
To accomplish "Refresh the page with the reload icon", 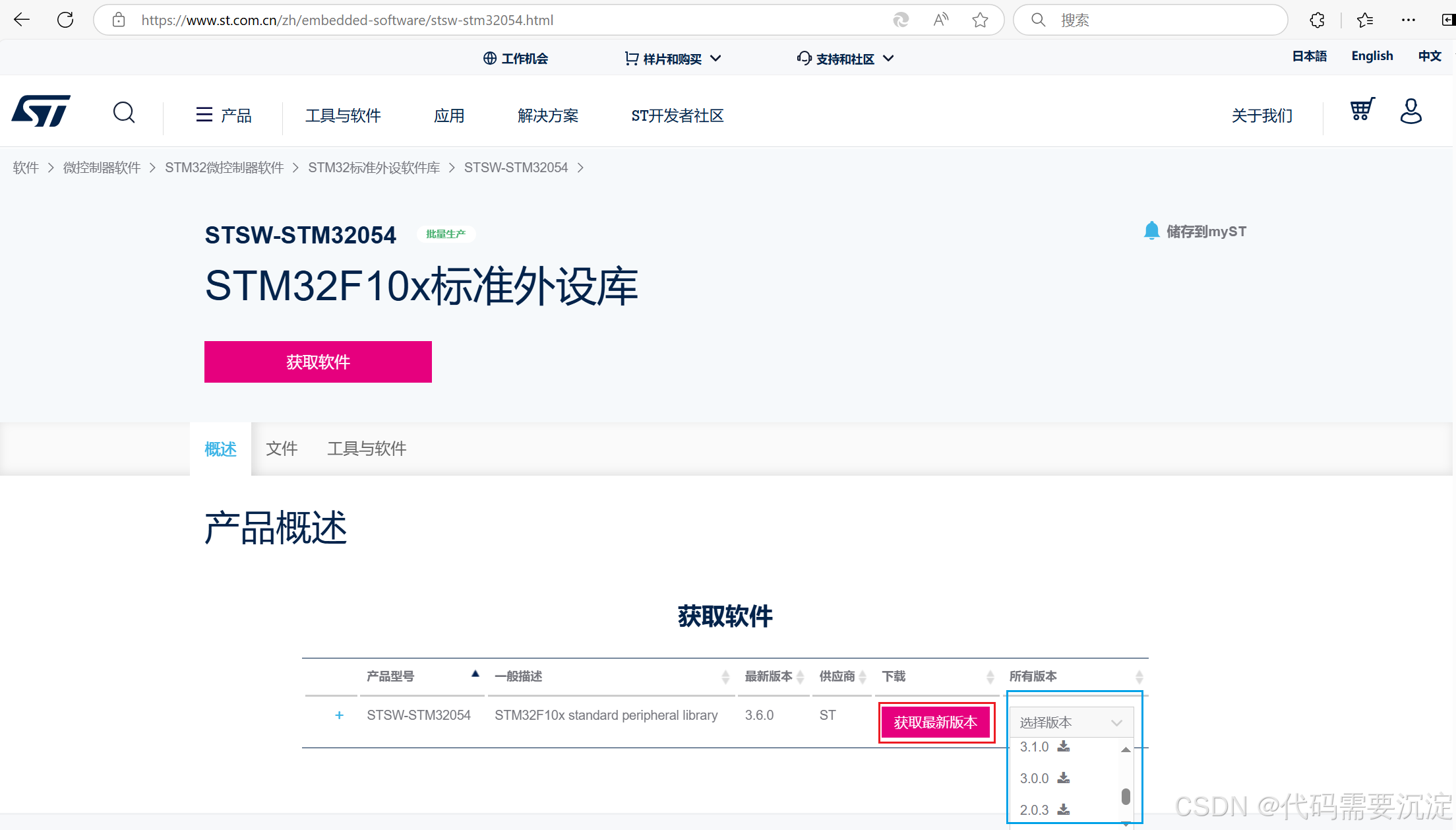I will click(x=65, y=20).
